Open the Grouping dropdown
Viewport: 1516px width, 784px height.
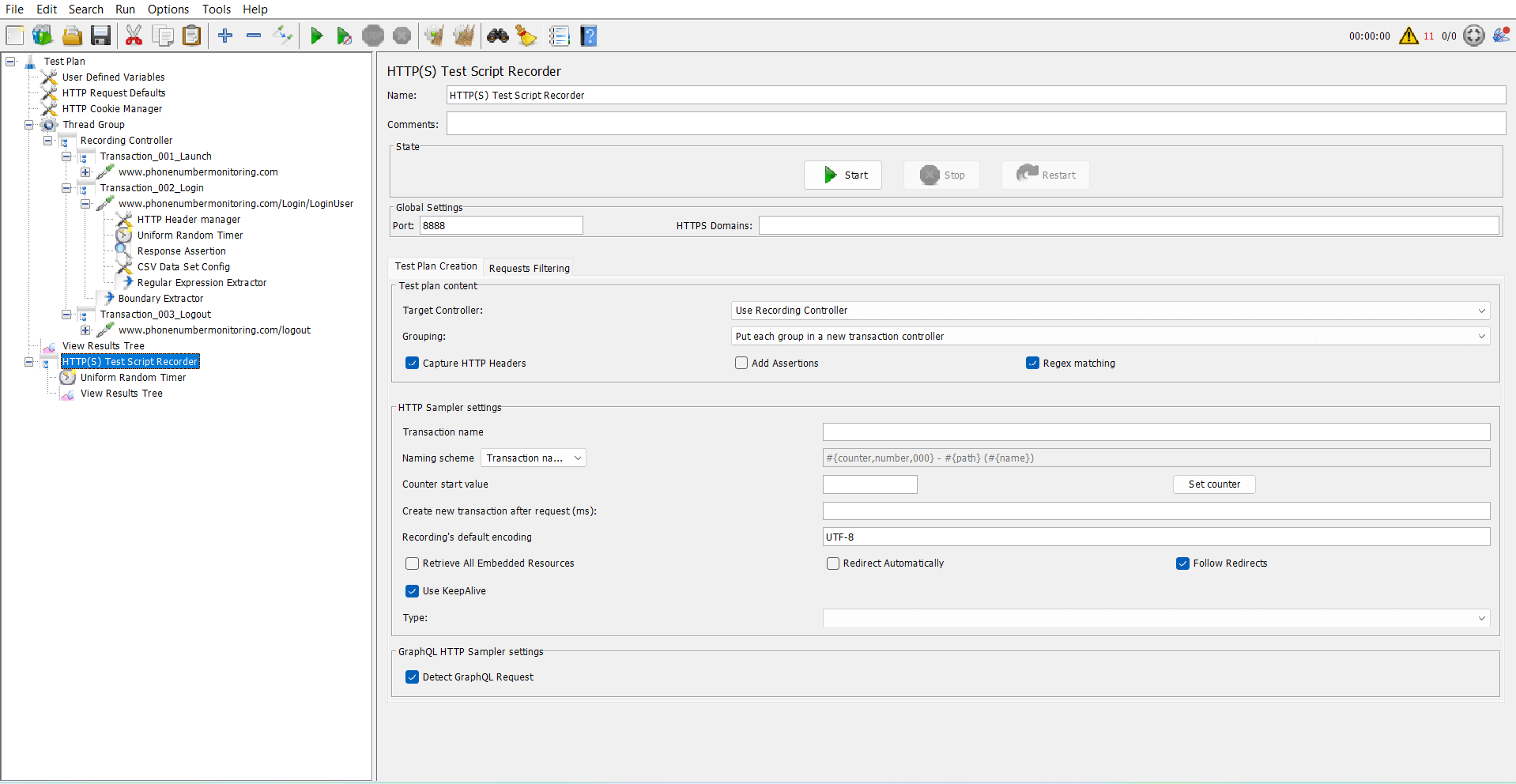pyautogui.click(x=1110, y=337)
